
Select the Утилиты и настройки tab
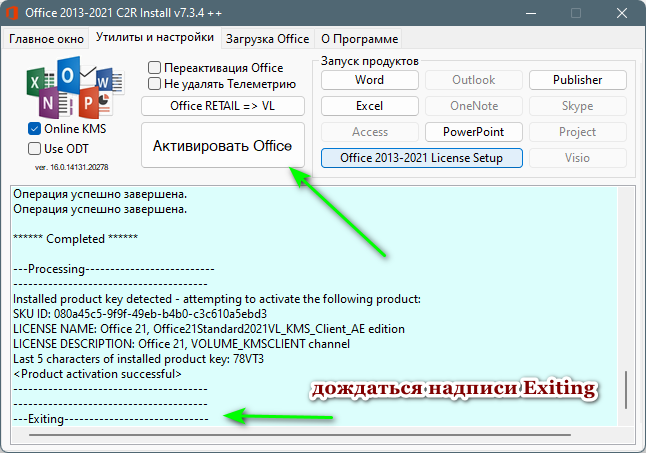[155, 37]
